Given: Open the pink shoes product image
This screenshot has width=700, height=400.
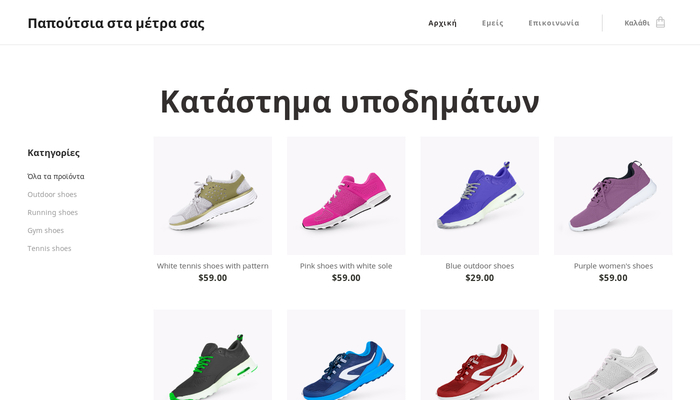Looking at the screenshot, I should 346,196.
